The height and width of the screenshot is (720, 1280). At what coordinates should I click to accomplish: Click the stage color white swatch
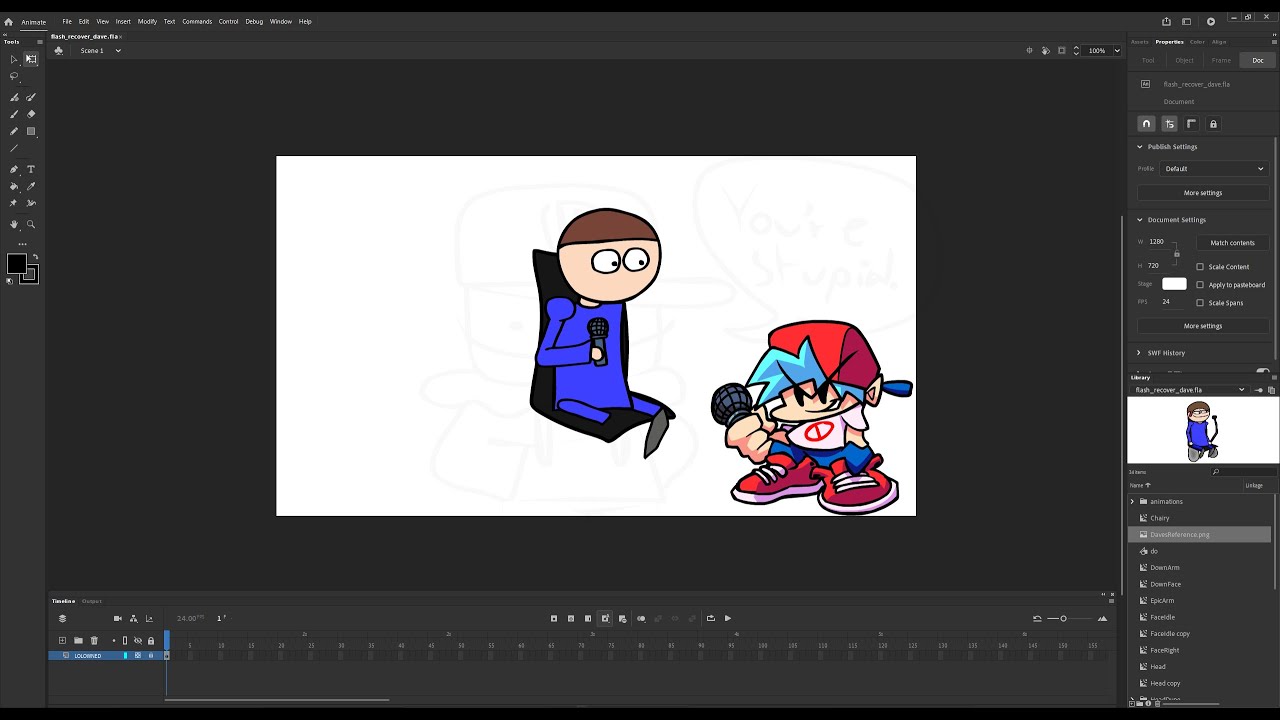1174,284
